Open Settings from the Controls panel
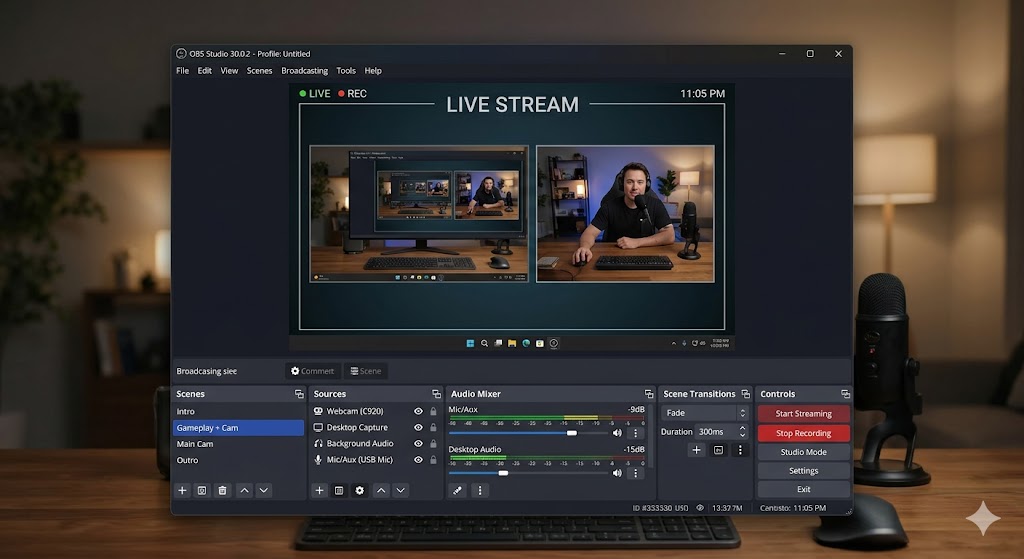This screenshot has width=1024, height=559. (x=804, y=471)
